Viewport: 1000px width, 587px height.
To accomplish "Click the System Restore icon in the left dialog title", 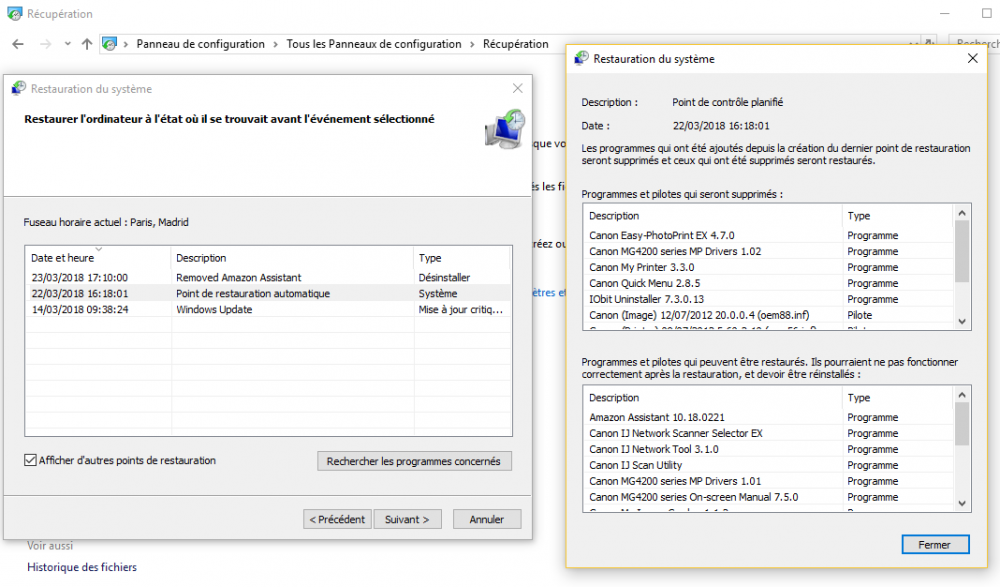I will (18, 89).
